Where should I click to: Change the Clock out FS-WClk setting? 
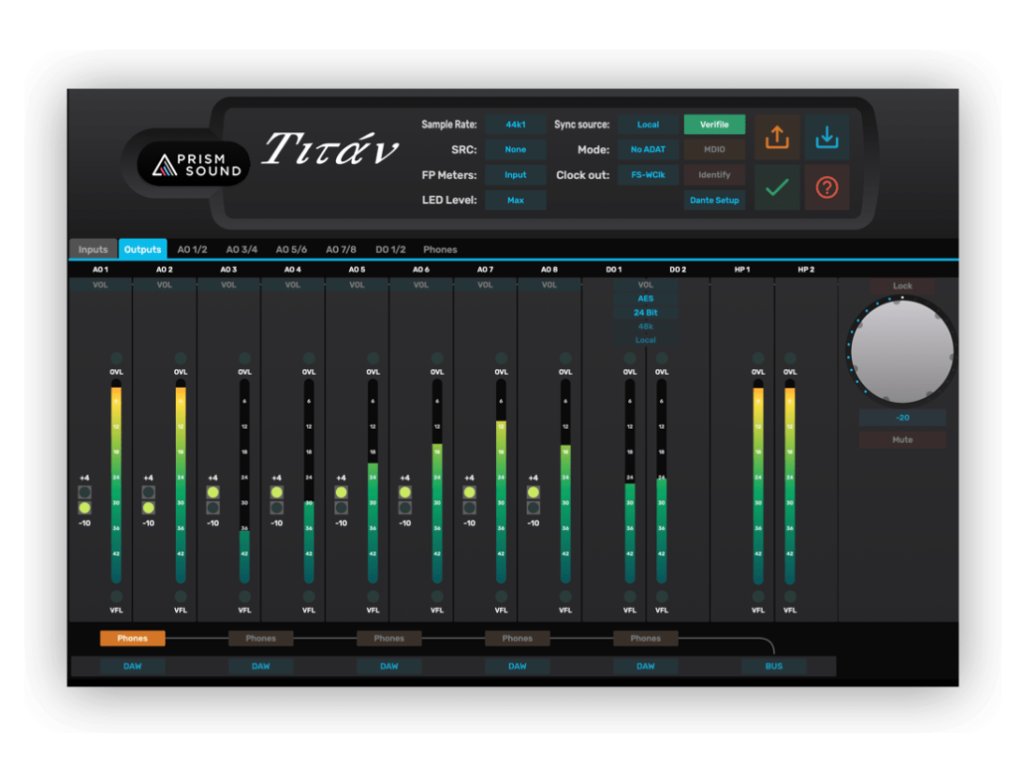click(648, 175)
